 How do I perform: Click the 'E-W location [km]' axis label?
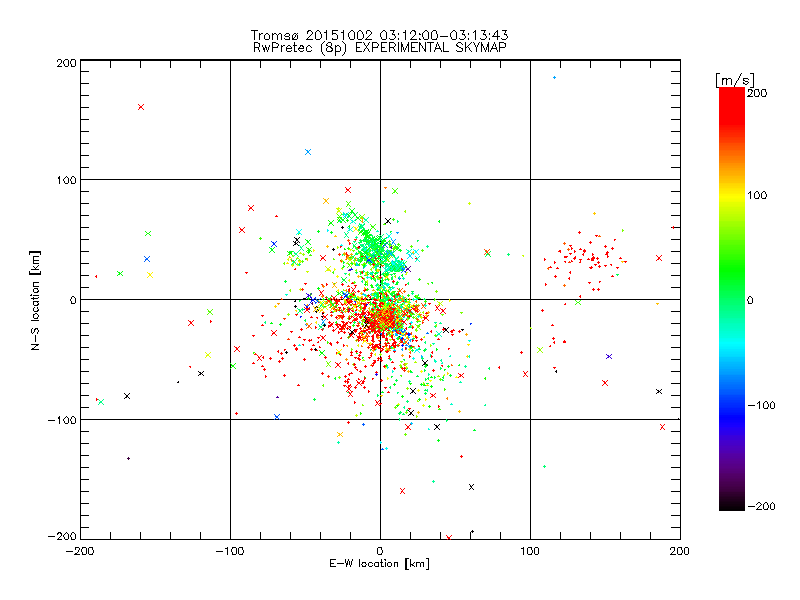tap(380, 563)
